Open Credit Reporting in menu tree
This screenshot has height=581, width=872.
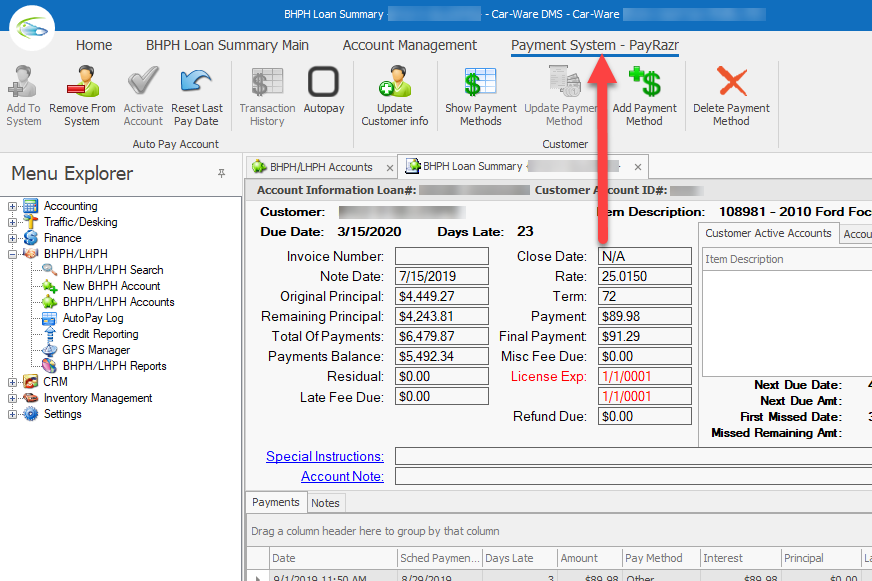click(100, 334)
